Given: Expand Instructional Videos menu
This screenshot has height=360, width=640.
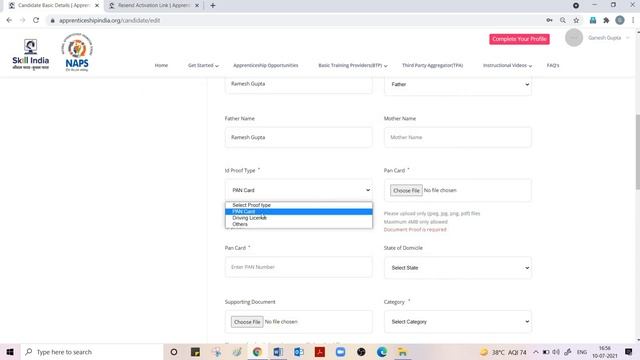Looking at the screenshot, I should coord(507,65).
